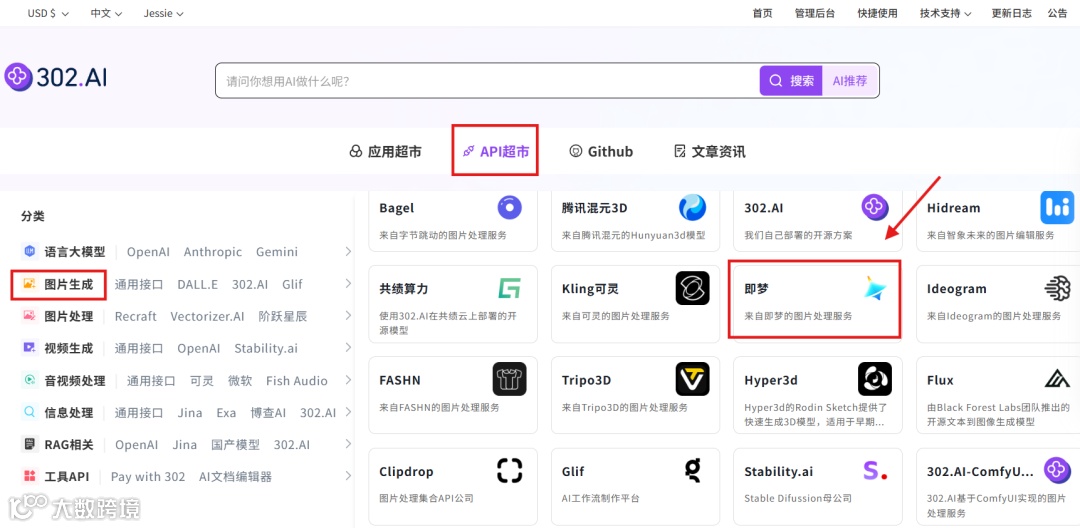Expand the 图片处理 row chevron

tap(348, 316)
